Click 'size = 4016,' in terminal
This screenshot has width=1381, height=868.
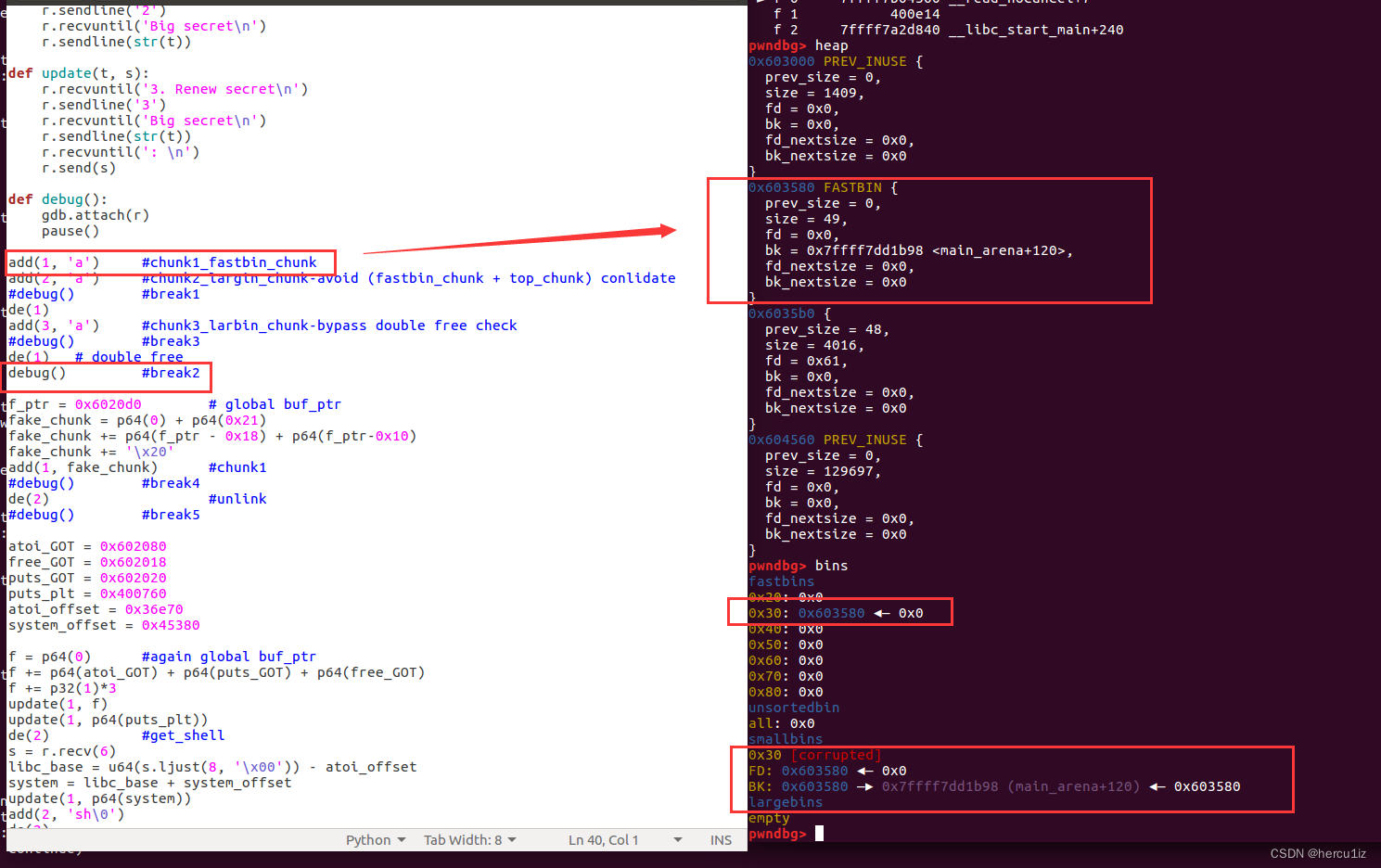tap(815, 345)
